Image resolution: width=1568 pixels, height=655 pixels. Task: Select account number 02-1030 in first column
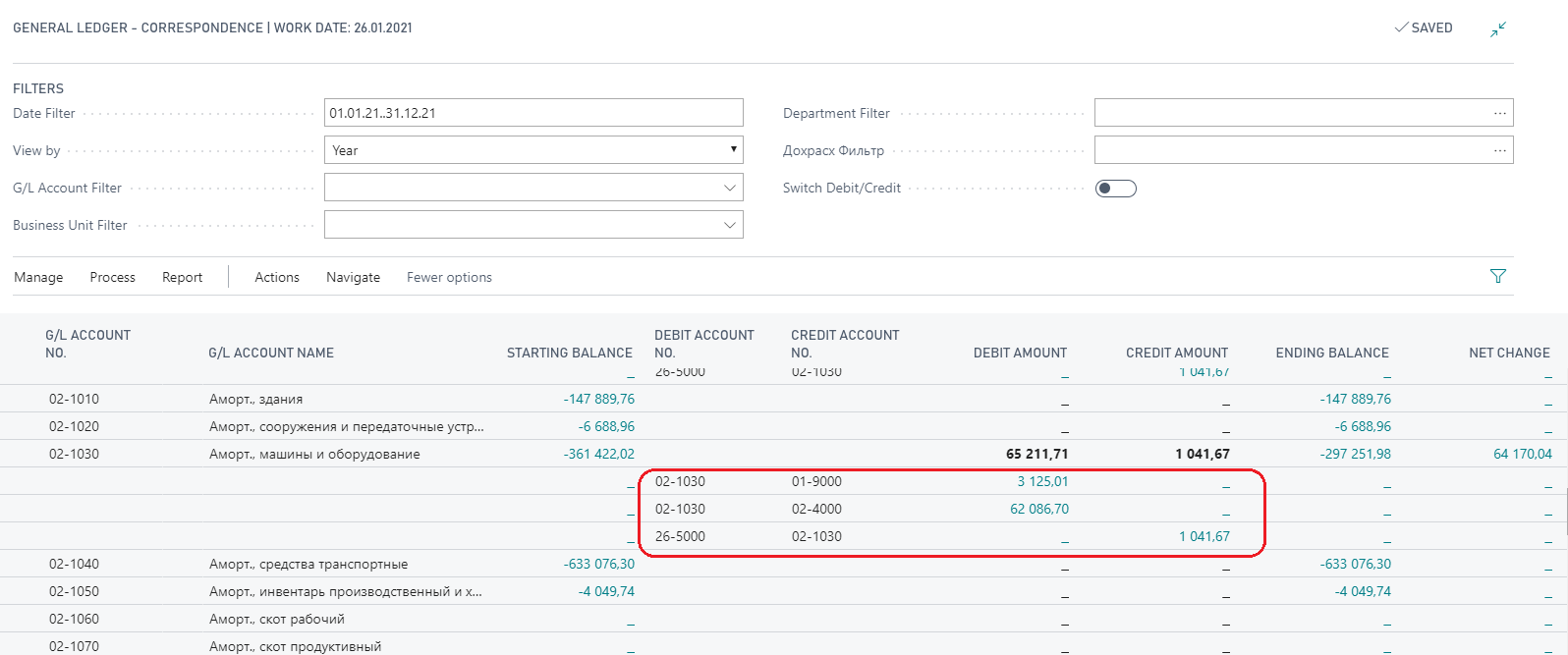[x=74, y=454]
